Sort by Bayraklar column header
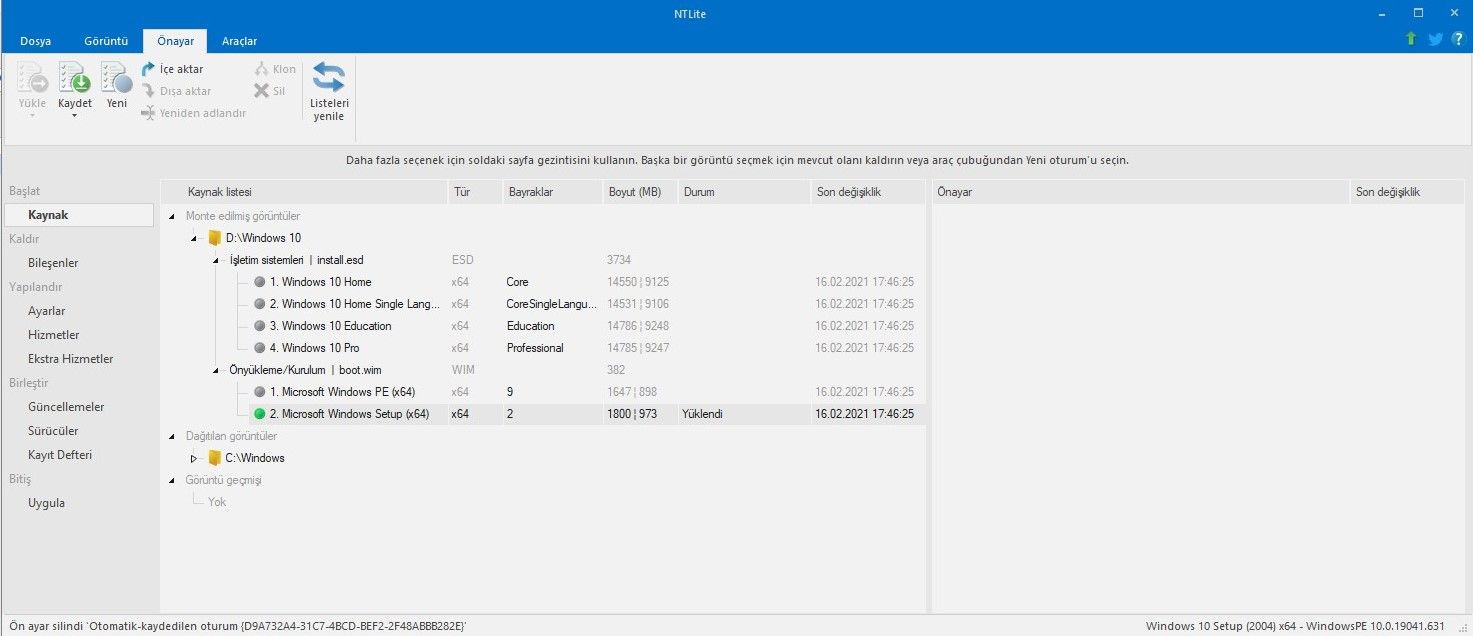 click(551, 192)
